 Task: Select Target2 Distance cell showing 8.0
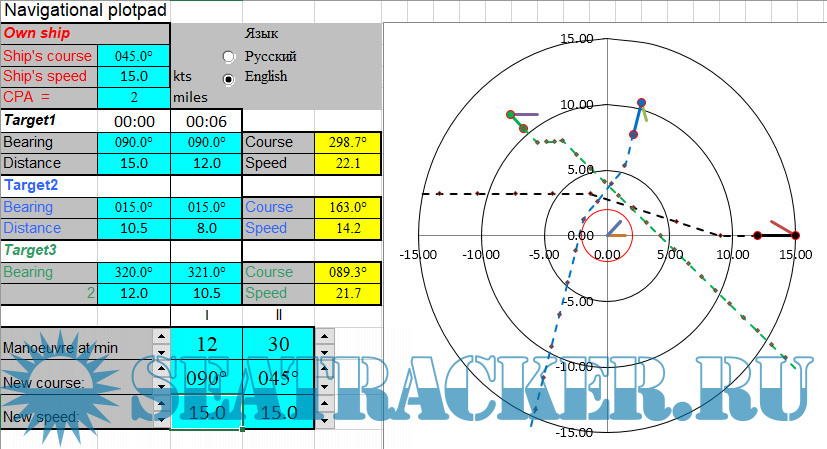(206, 228)
